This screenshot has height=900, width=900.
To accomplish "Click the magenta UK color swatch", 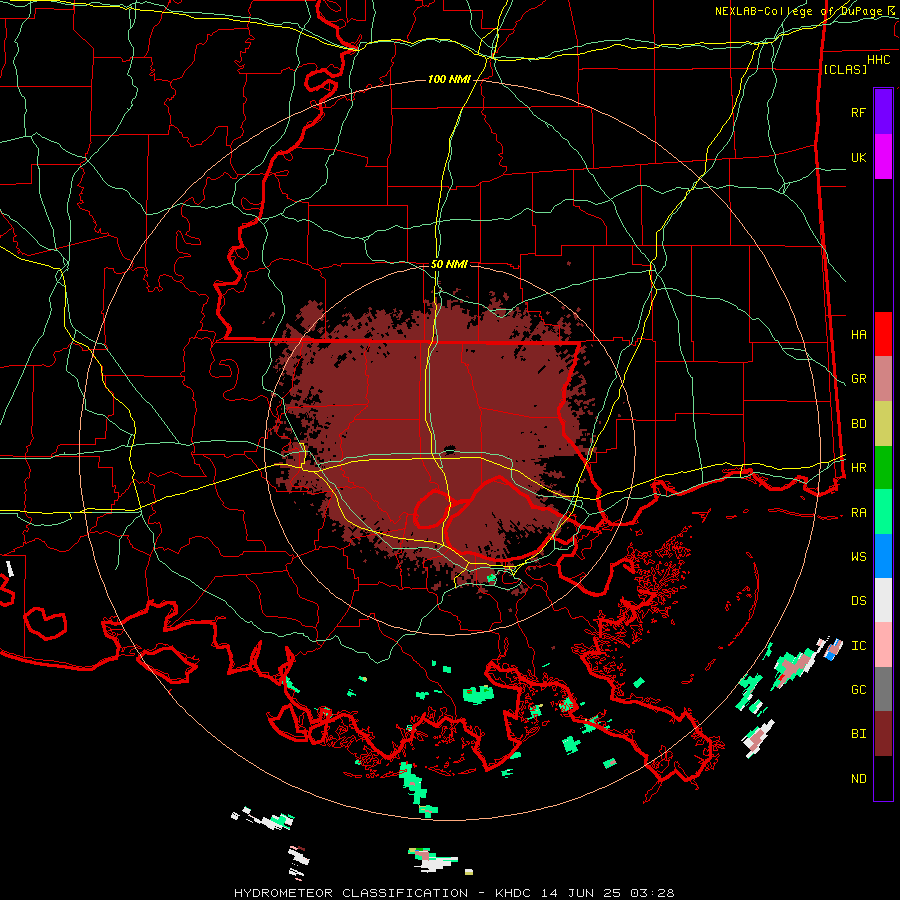I will click(883, 157).
